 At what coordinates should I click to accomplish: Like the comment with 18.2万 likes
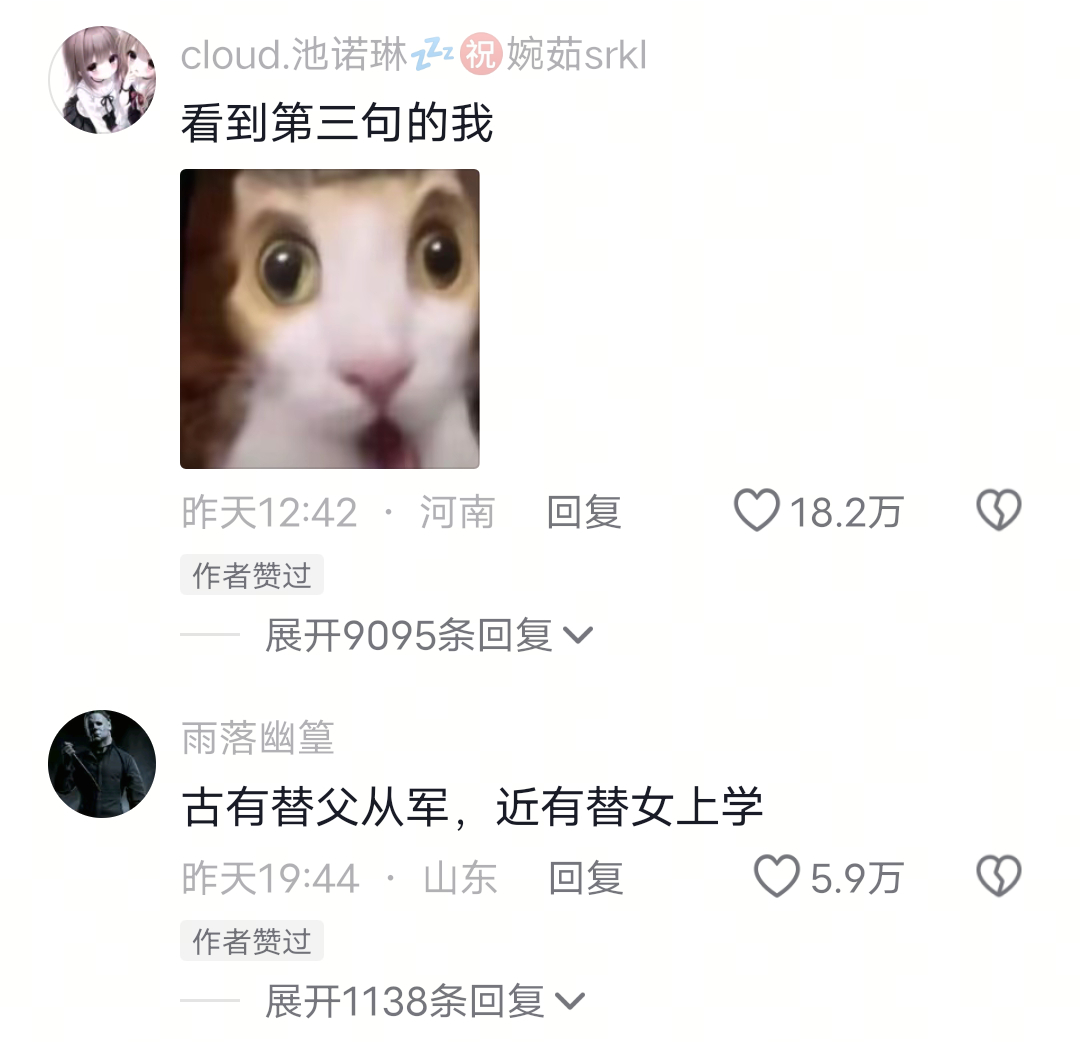point(756,510)
